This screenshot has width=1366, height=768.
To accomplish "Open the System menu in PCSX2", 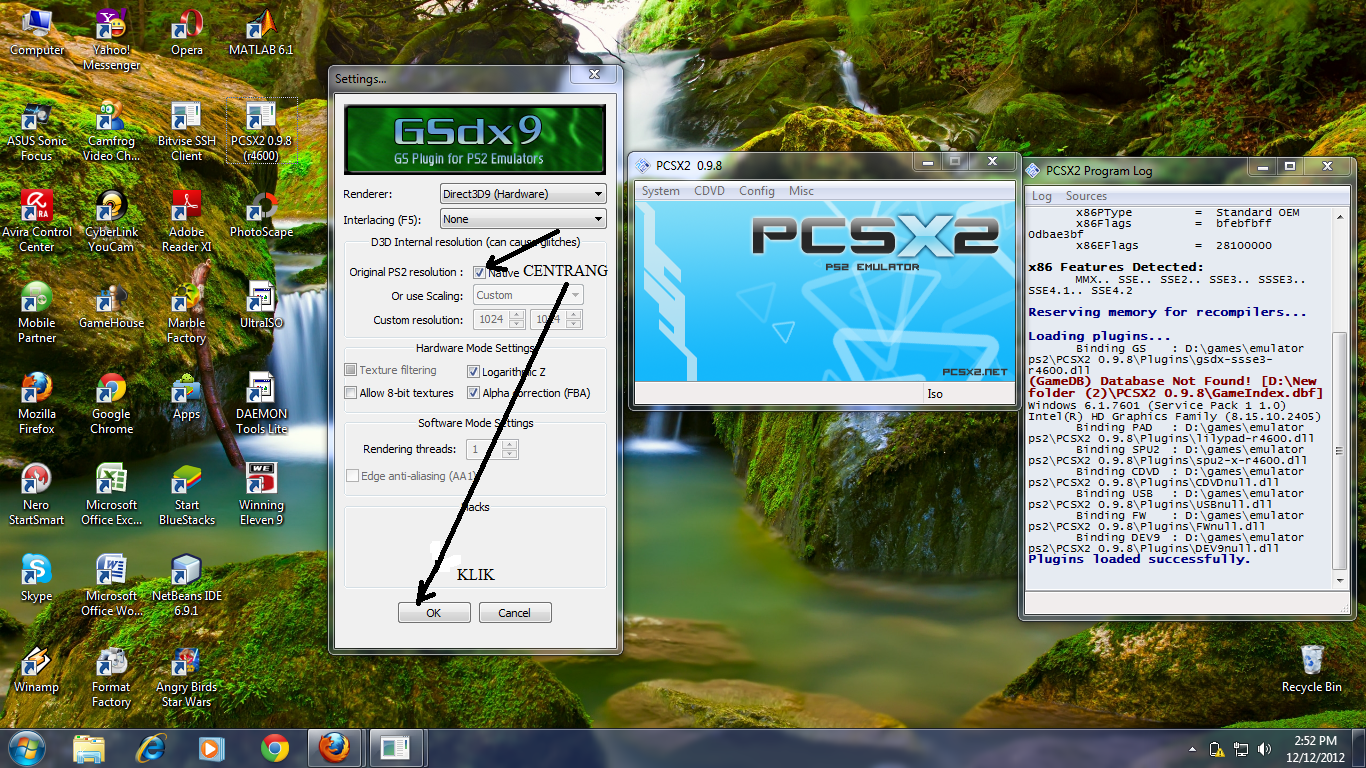I will (x=660, y=191).
